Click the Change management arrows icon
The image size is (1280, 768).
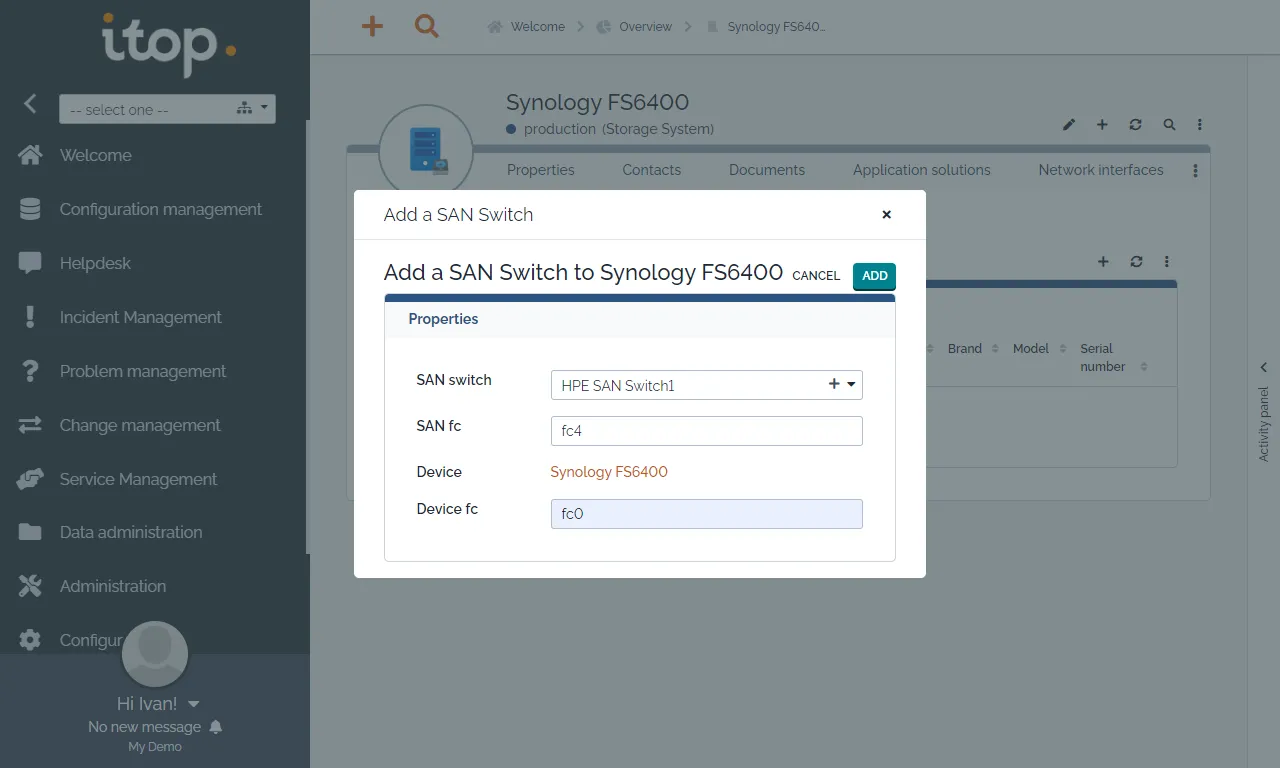pyautogui.click(x=30, y=425)
